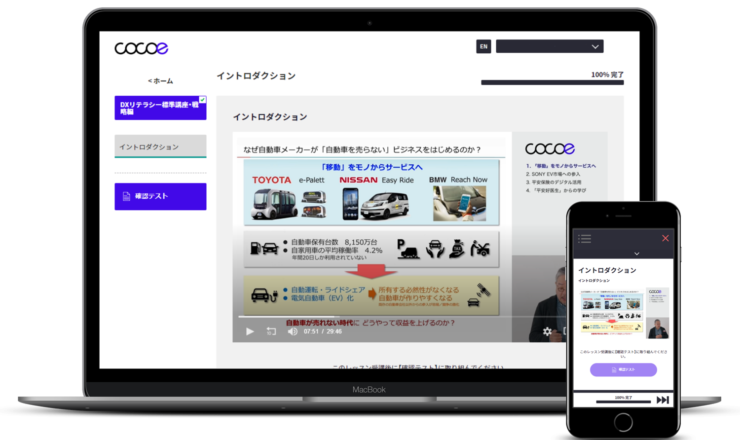Open the イントロダクション sidebar lesson item
The height and width of the screenshot is (440, 740).
(160, 147)
